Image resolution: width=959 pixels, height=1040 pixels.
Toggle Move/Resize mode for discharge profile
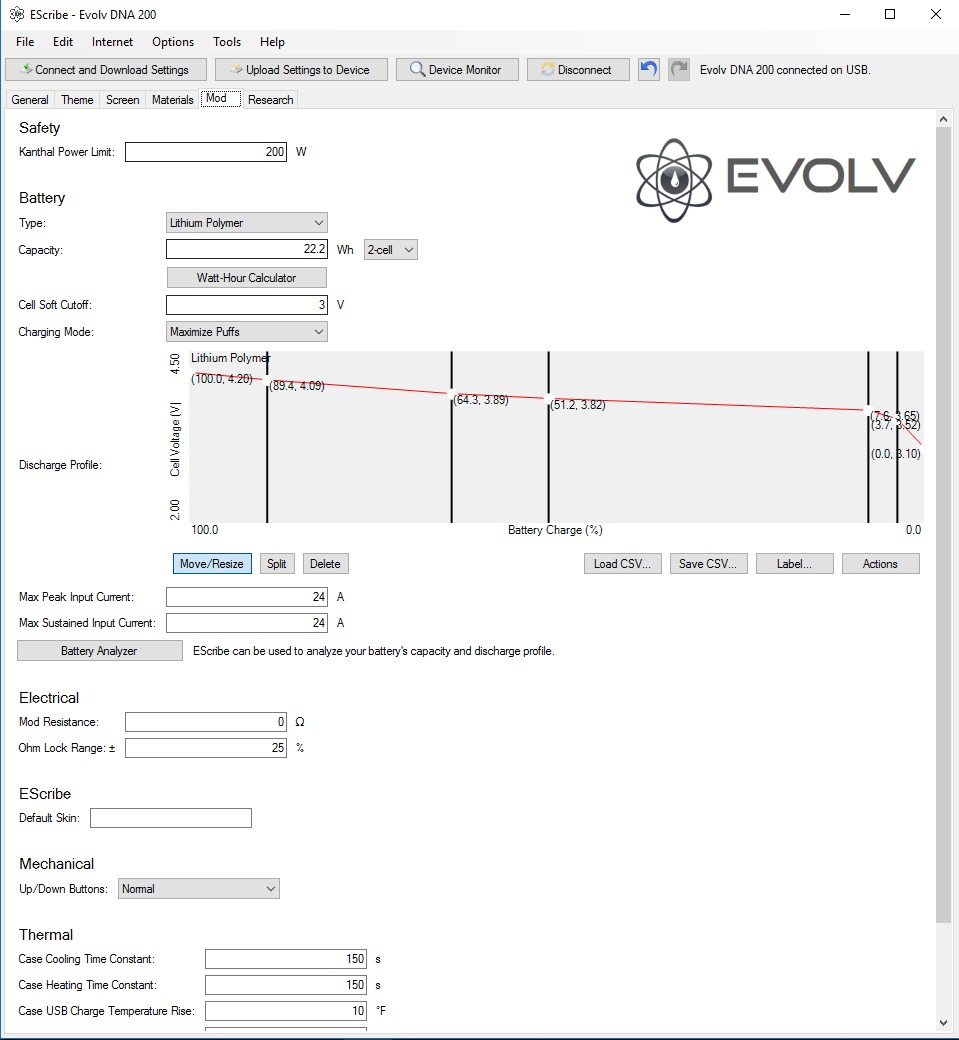[211, 564]
